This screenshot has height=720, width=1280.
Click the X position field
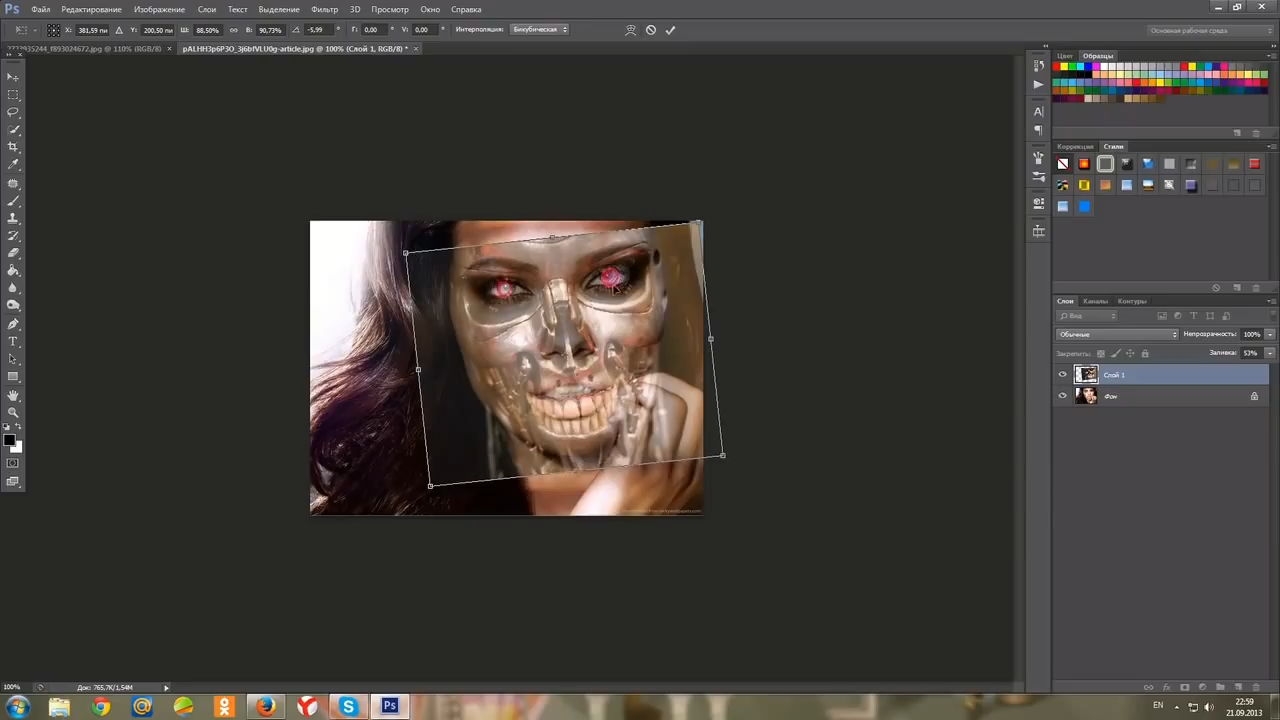pos(92,30)
